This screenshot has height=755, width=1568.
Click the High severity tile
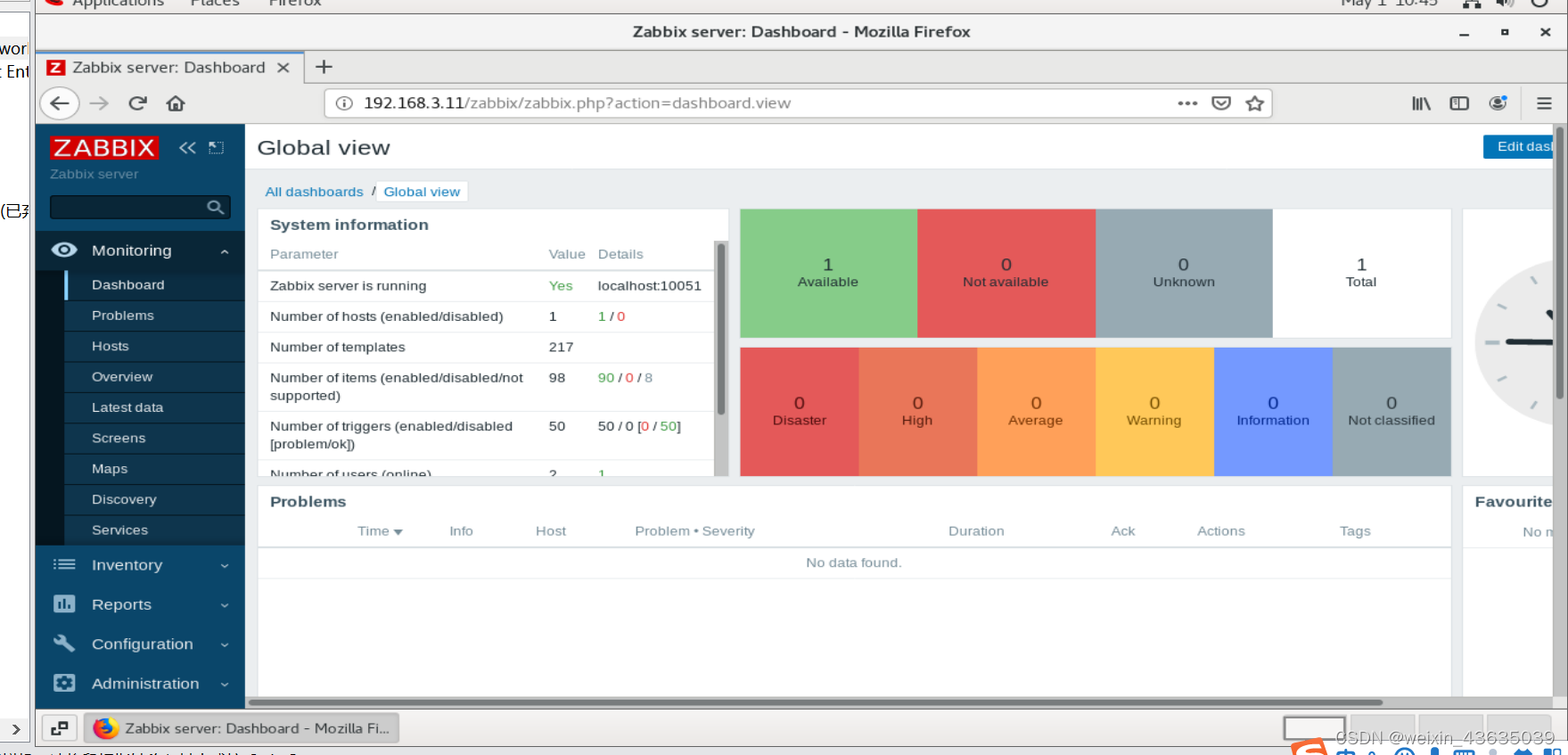tap(917, 412)
